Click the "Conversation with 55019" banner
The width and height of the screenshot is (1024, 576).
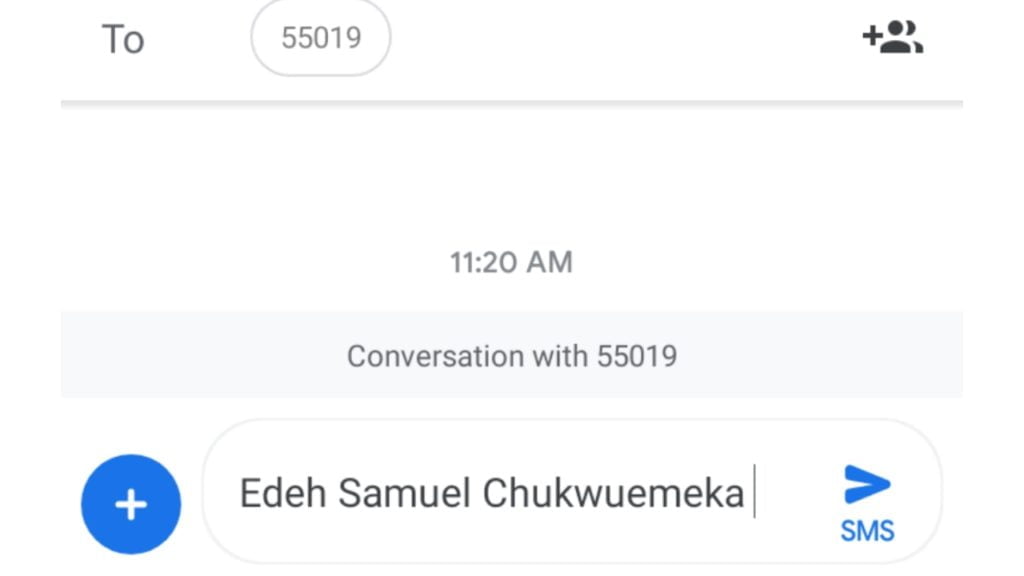pos(511,356)
